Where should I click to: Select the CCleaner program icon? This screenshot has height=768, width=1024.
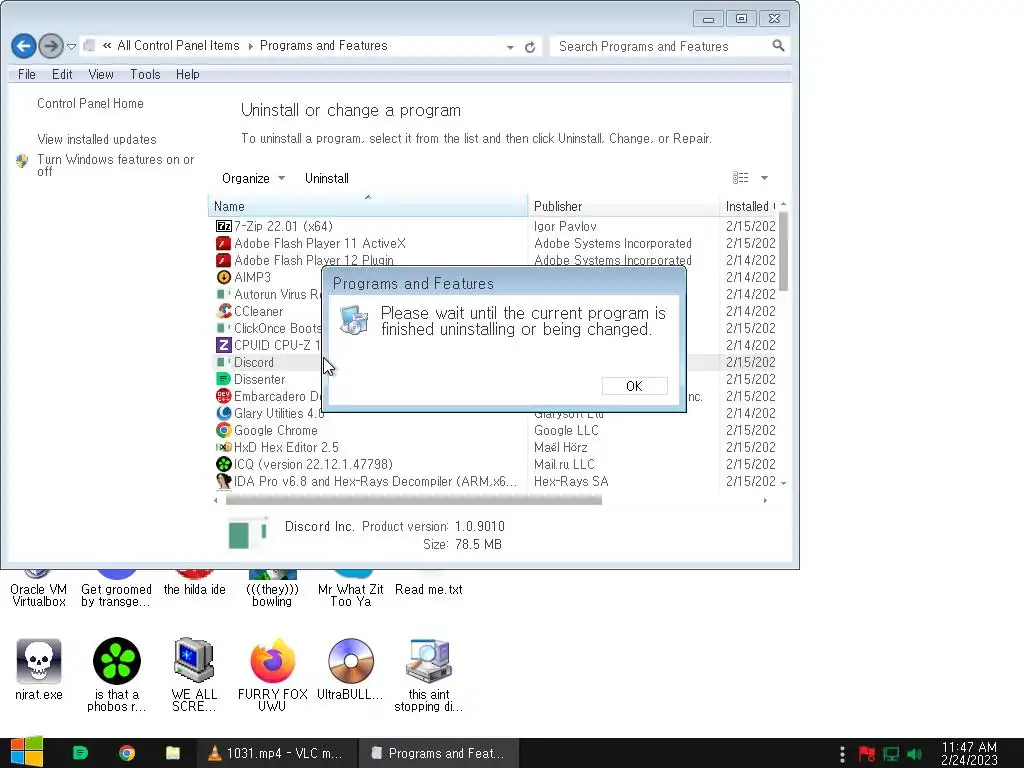point(223,311)
